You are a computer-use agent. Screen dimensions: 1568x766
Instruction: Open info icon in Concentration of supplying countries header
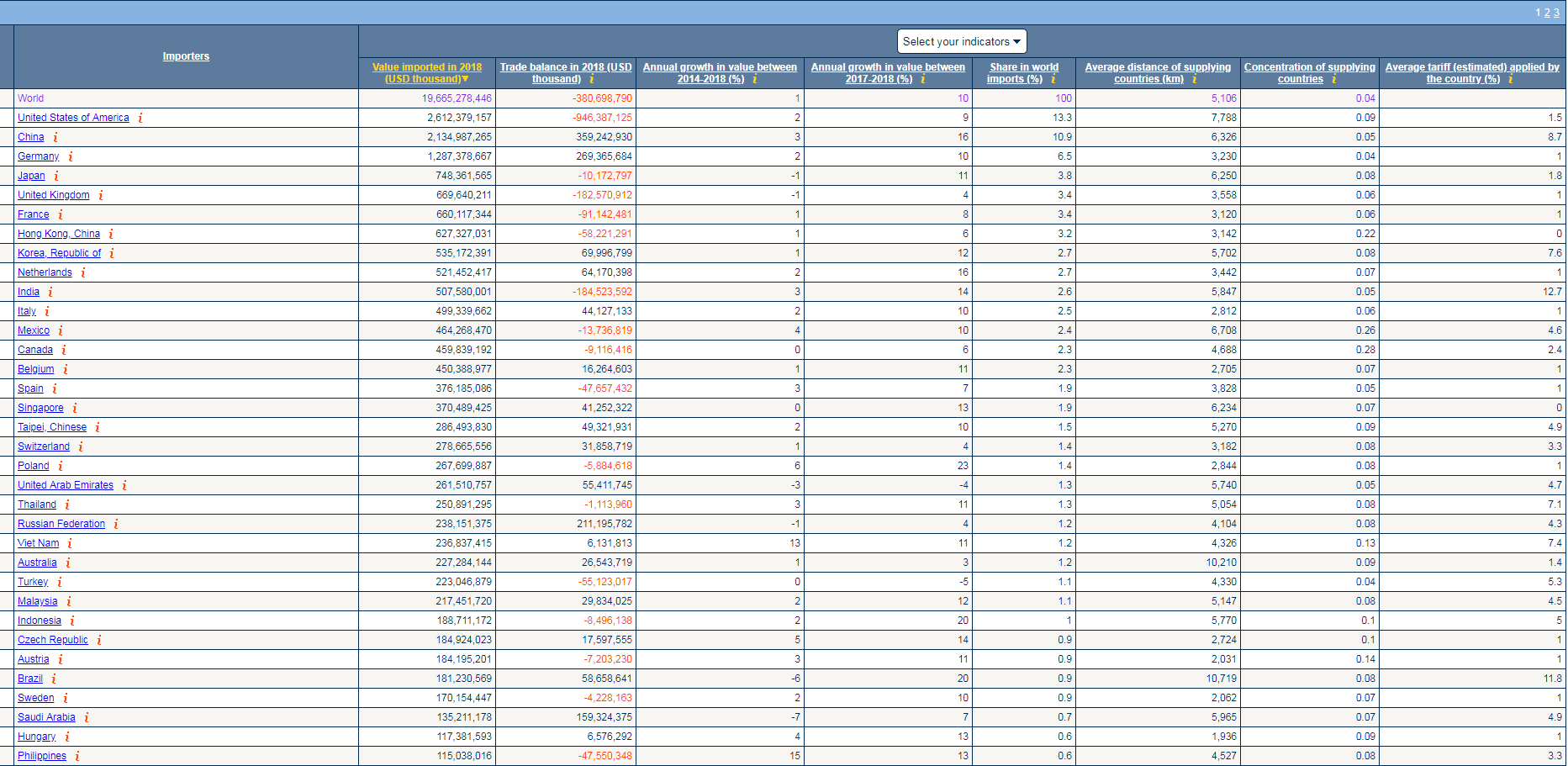1334,79
